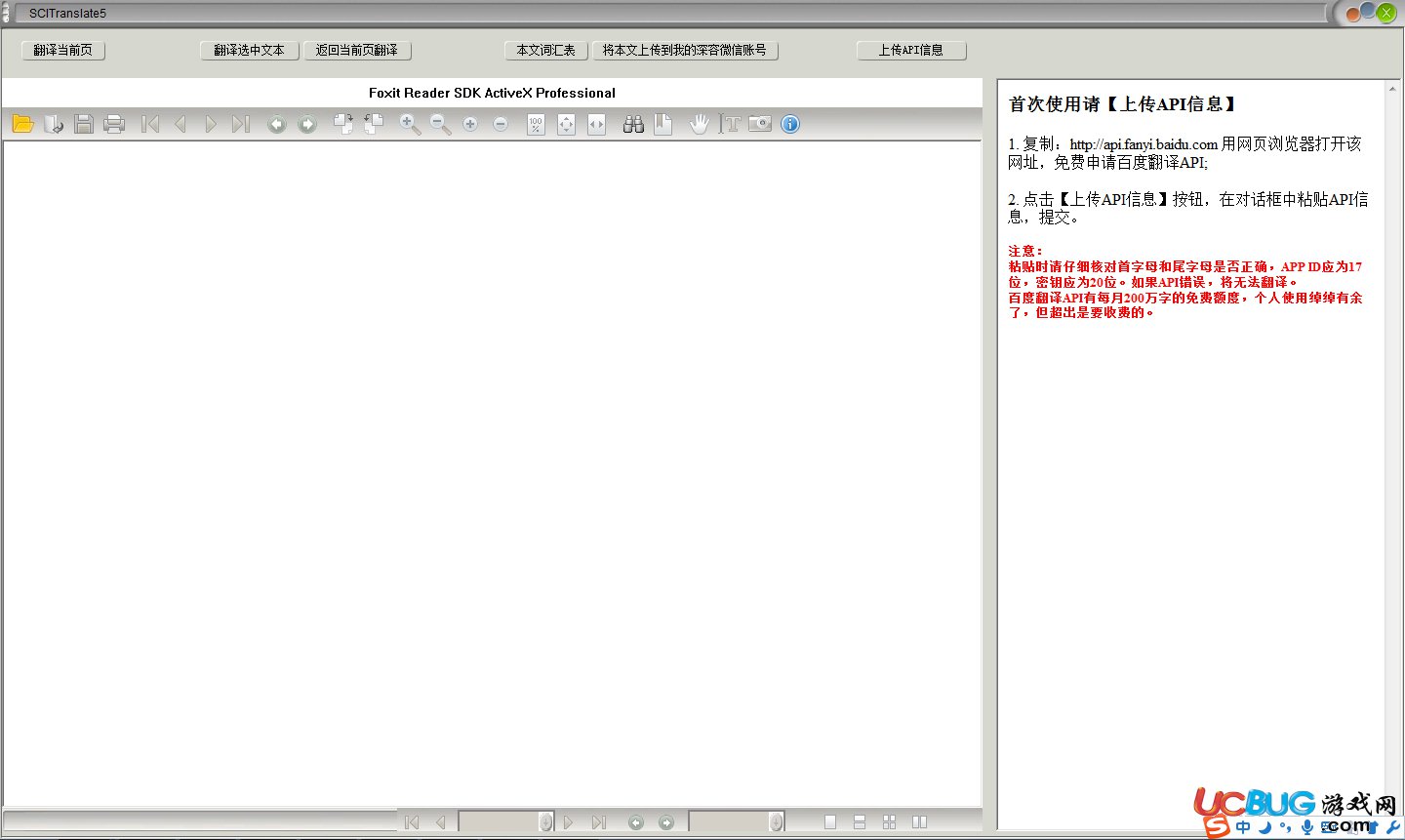Switch to Facing two-page layout
Viewport: 1405px width, 840px height.
[919, 822]
